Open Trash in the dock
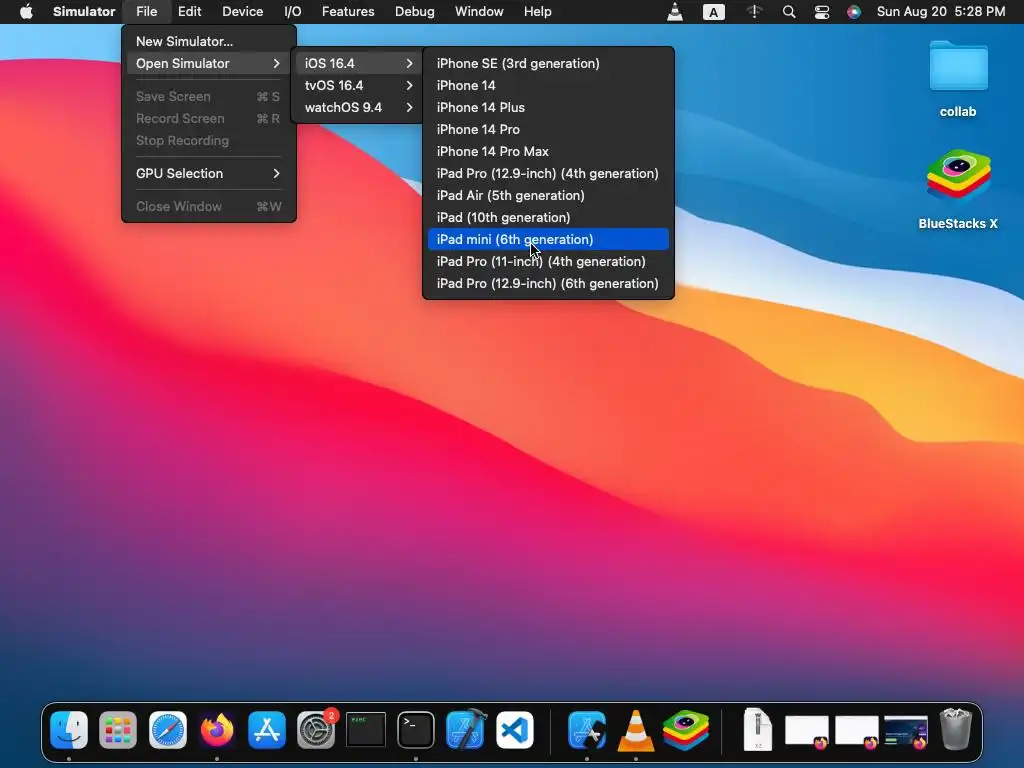1024x768 pixels. click(x=955, y=729)
